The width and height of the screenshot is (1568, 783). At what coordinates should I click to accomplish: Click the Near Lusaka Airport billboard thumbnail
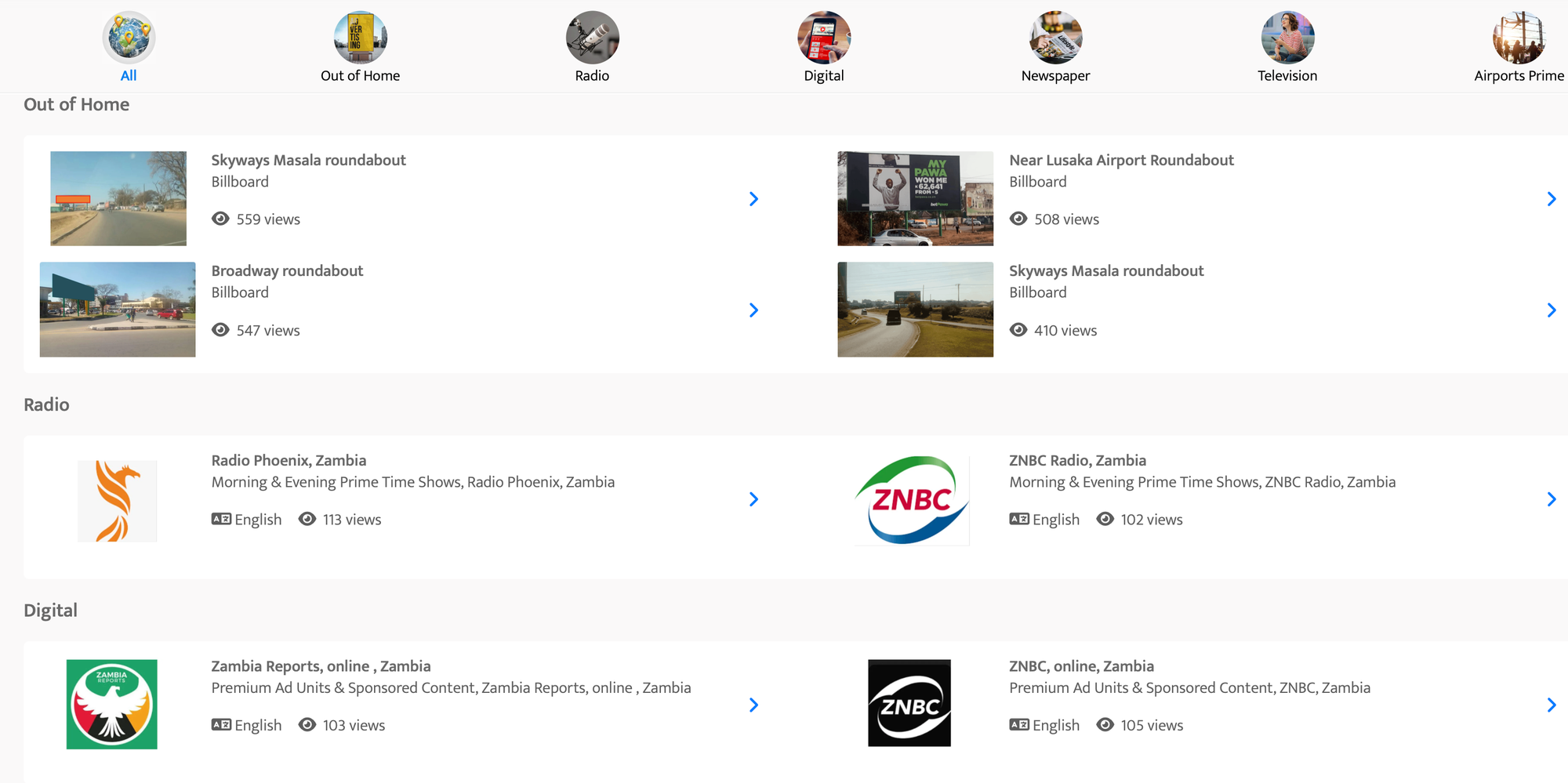(x=915, y=198)
